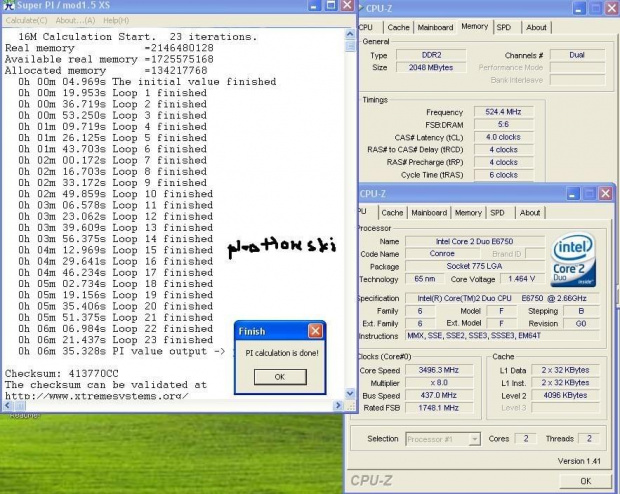Click the Core Voltage value 1.464 V
Image resolution: width=620 pixels, height=494 pixels.
point(522,279)
